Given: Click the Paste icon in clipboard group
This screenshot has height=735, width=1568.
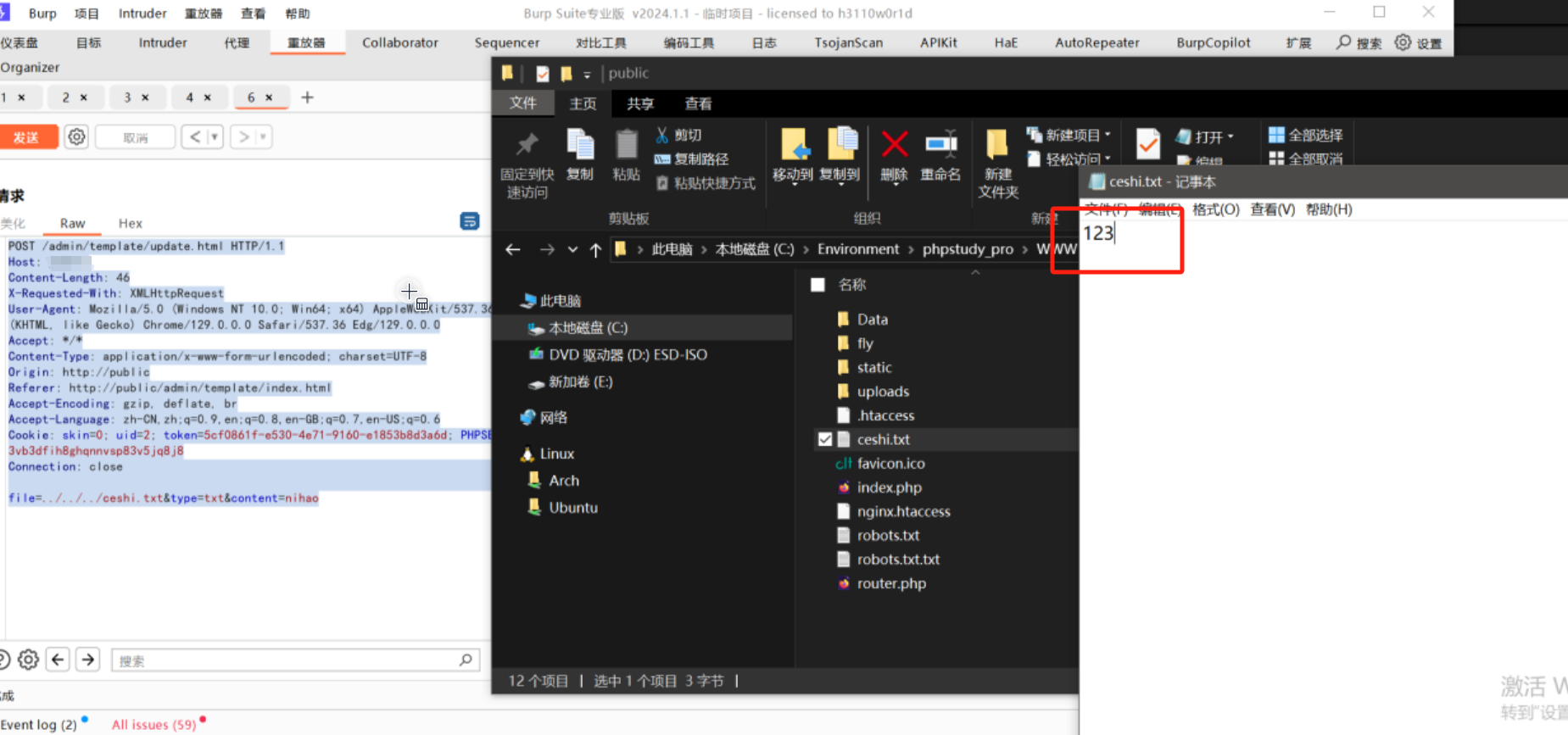Looking at the screenshot, I should click(x=626, y=154).
